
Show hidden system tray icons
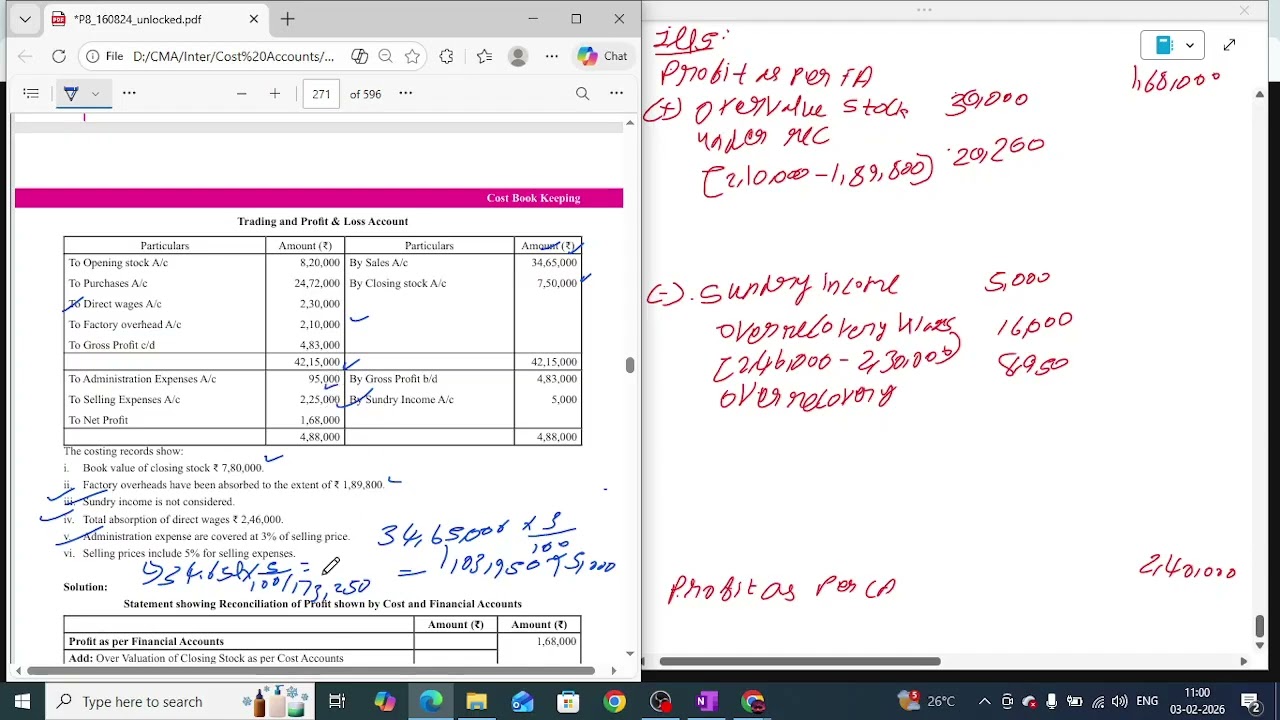(984, 701)
